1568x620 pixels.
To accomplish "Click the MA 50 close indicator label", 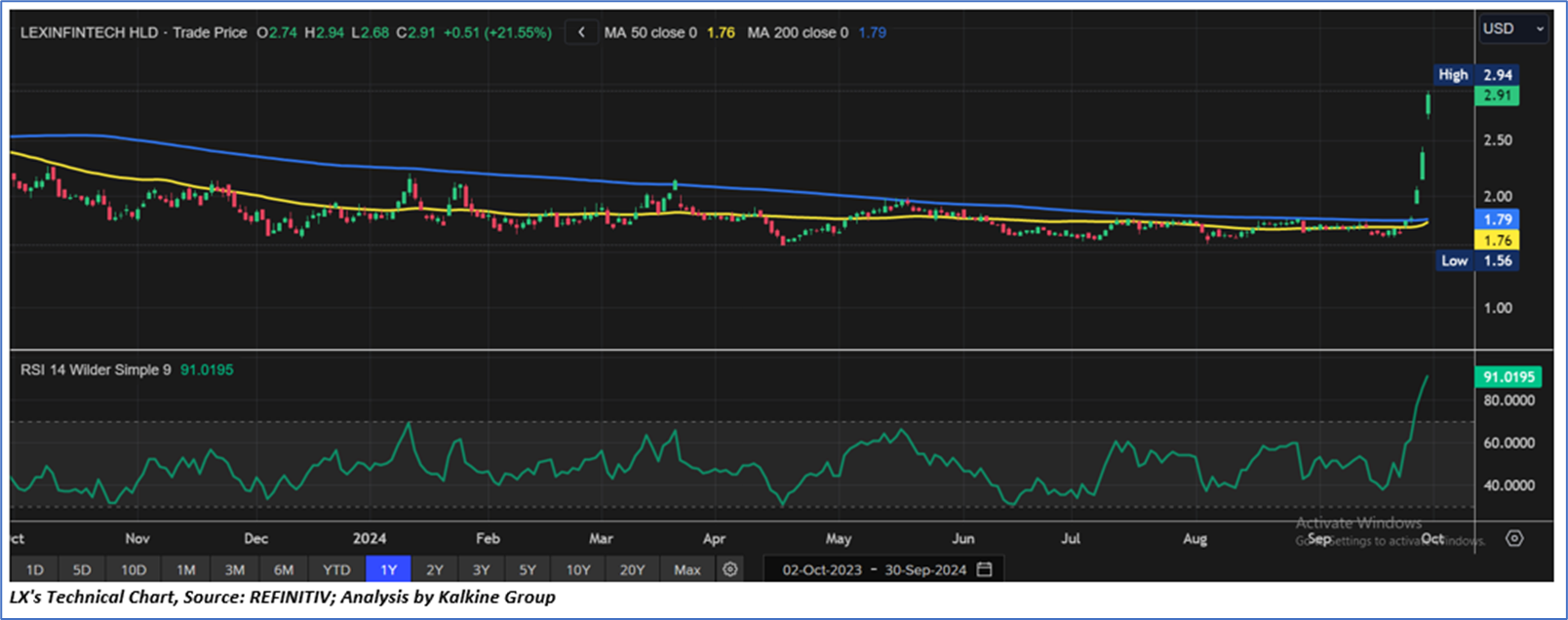I will [650, 32].
